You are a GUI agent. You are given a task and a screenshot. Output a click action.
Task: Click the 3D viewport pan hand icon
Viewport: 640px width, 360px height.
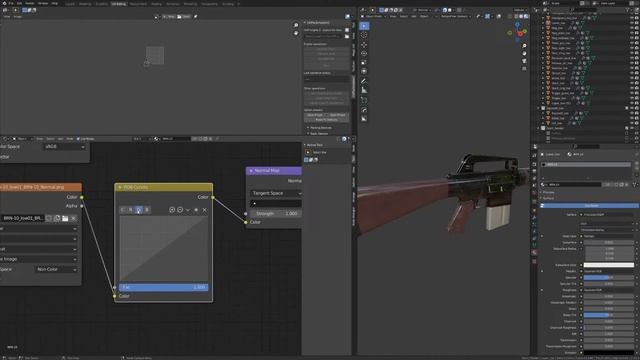(x=524, y=53)
